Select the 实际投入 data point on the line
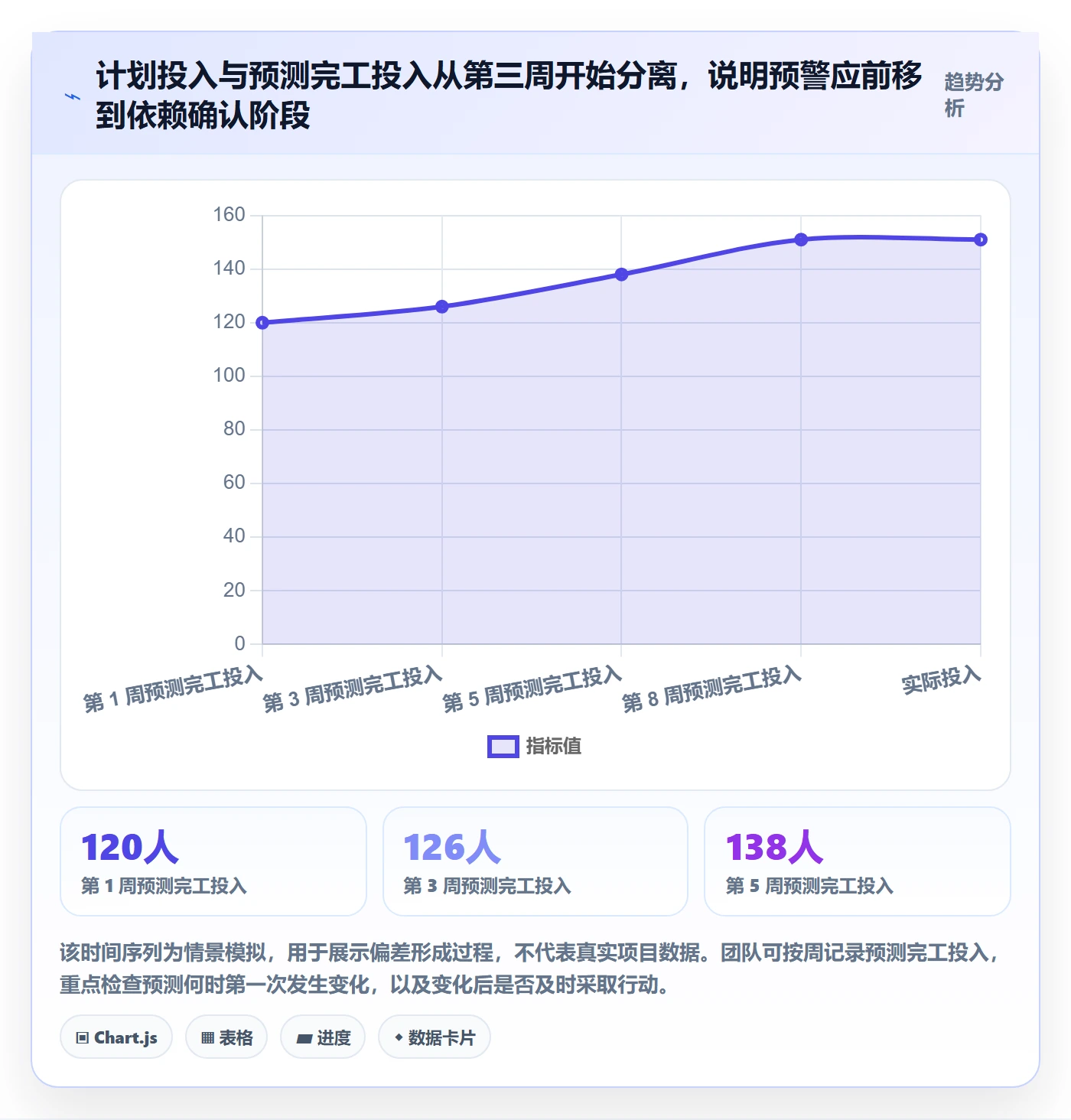 [981, 239]
